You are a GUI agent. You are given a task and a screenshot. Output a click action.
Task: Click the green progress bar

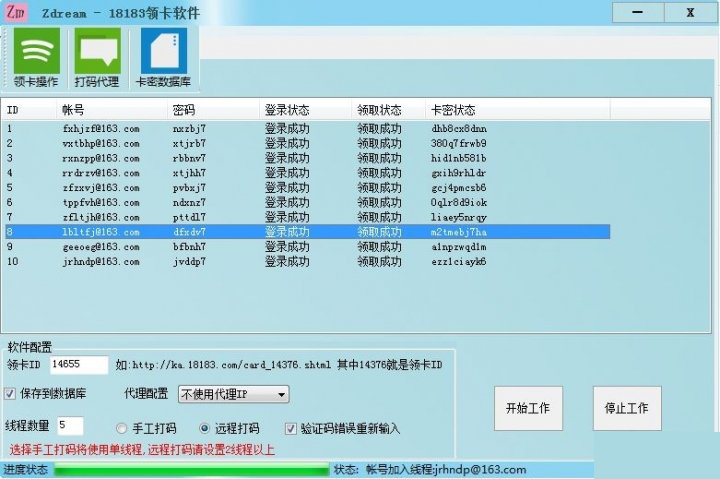[190, 469]
